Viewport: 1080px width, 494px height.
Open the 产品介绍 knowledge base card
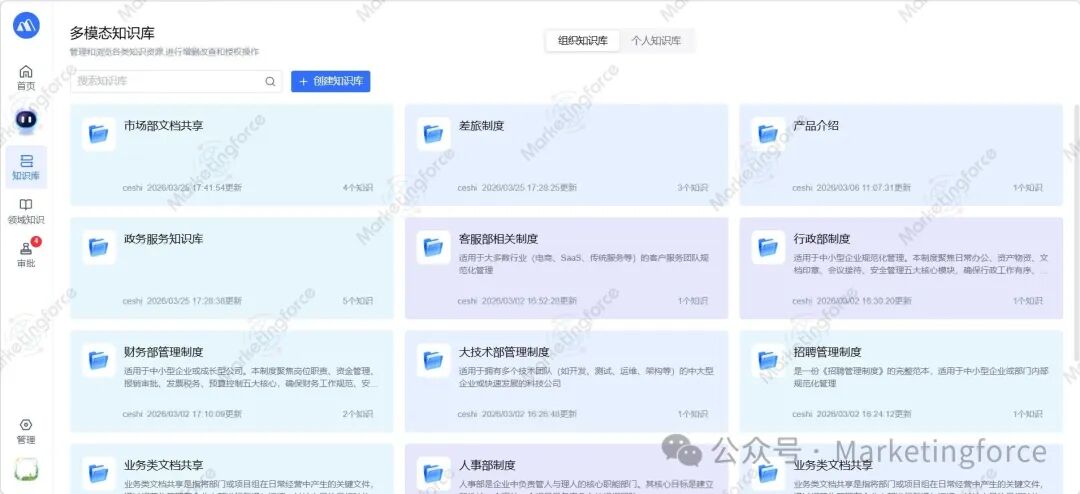pyautogui.click(x=815, y=126)
